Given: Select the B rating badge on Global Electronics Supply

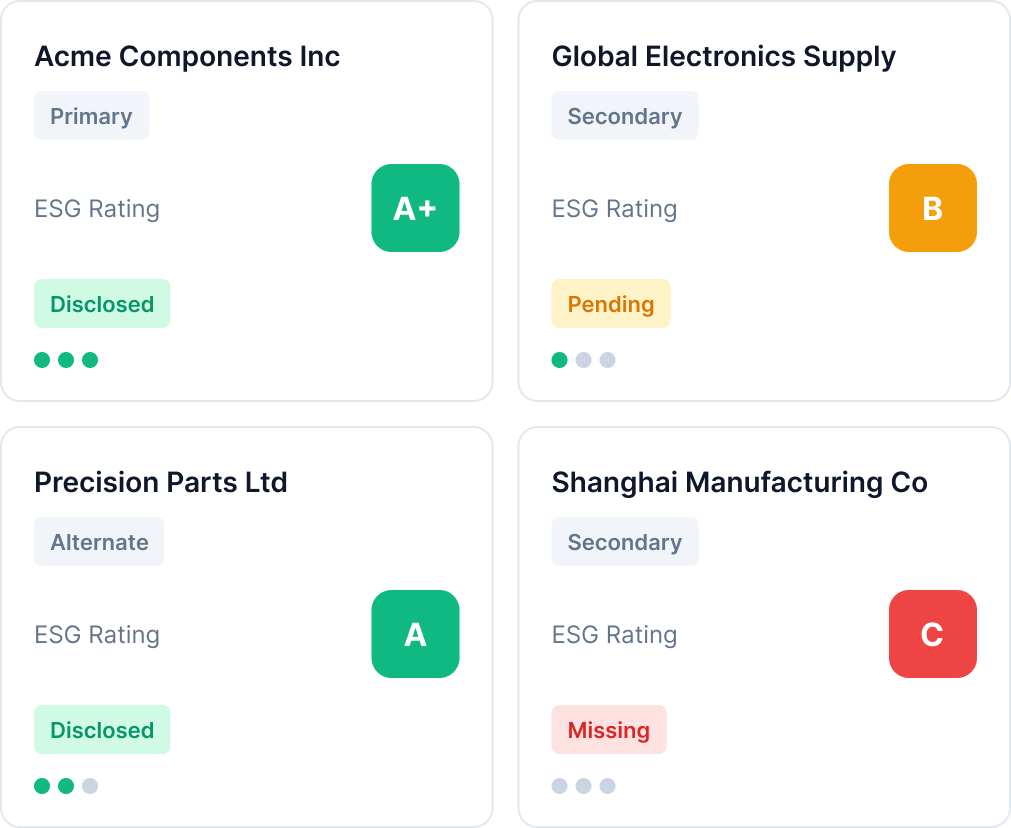Looking at the screenshot, I should [932, 208].
